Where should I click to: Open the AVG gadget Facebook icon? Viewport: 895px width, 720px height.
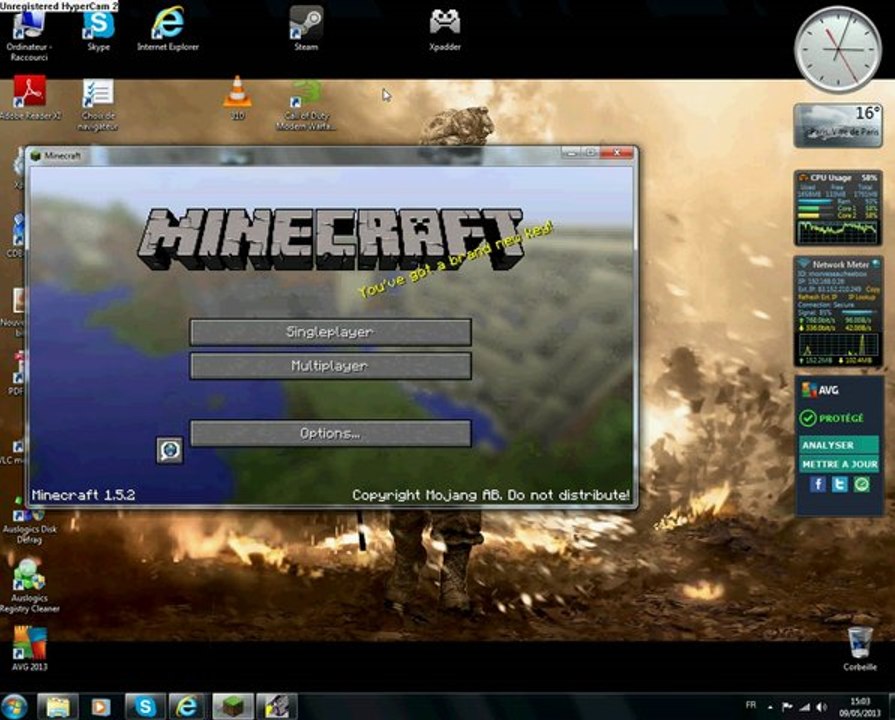(x=817, y=485)
